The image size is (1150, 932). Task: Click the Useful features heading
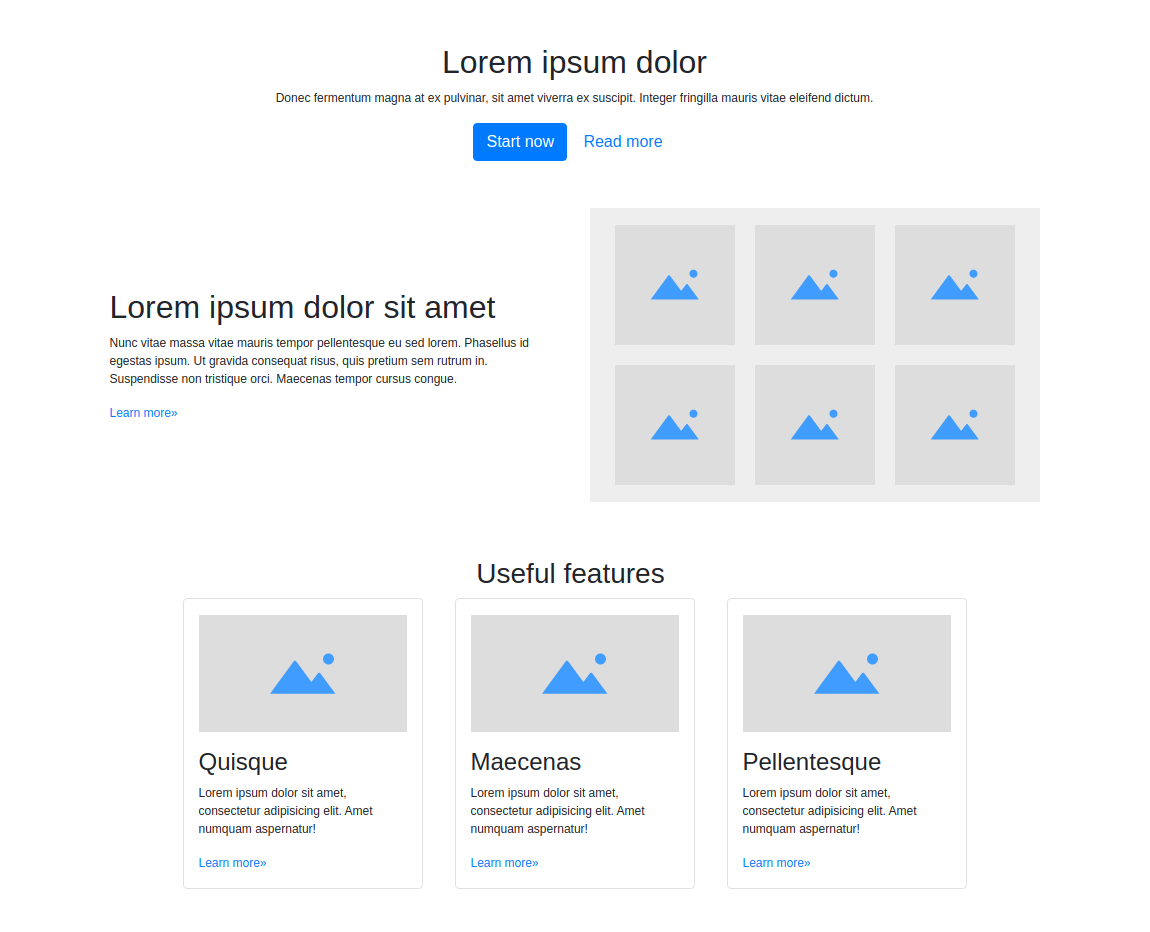tap(571, 573)
